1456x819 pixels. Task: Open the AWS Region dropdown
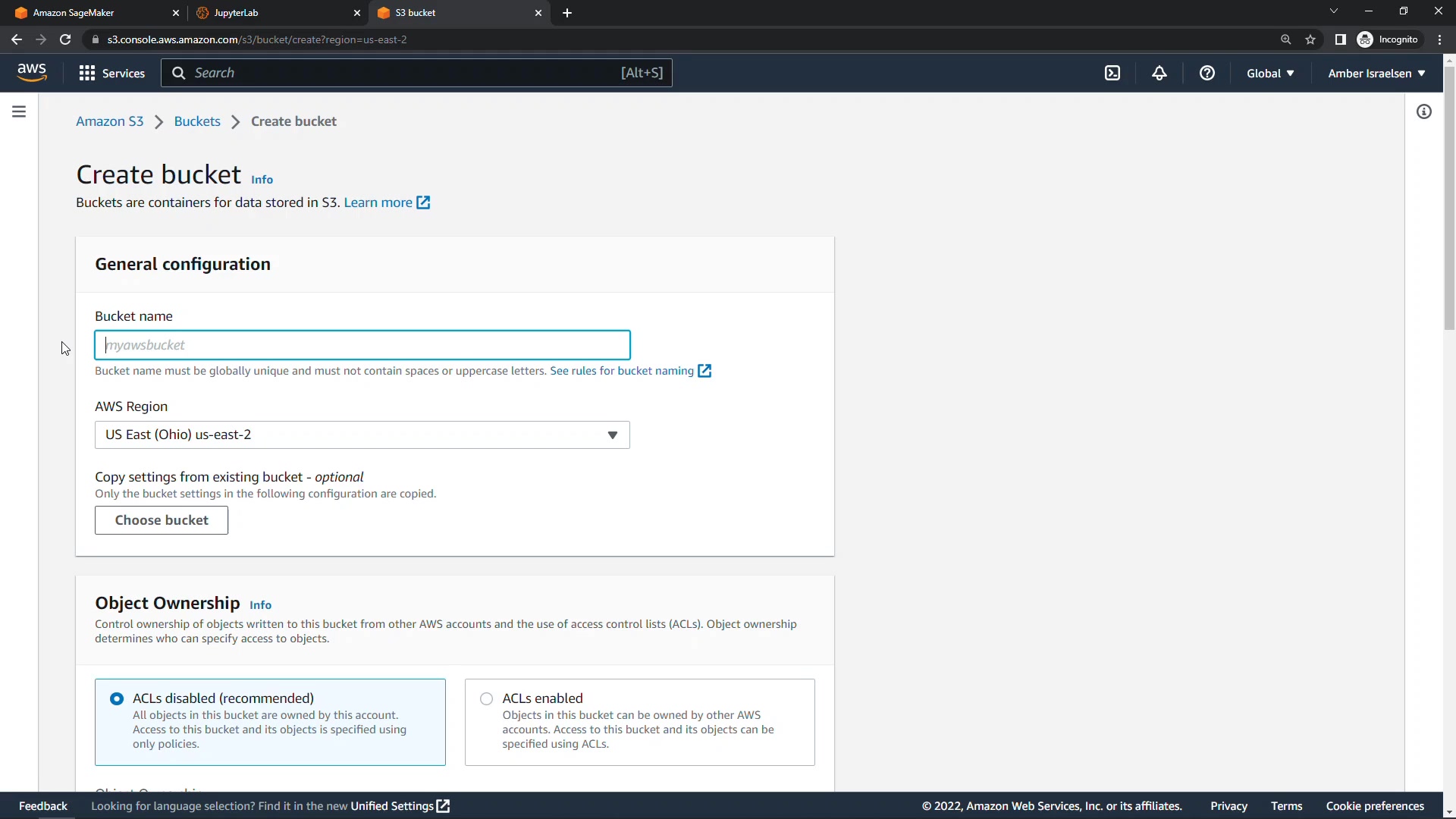click(x=362, y=435)
